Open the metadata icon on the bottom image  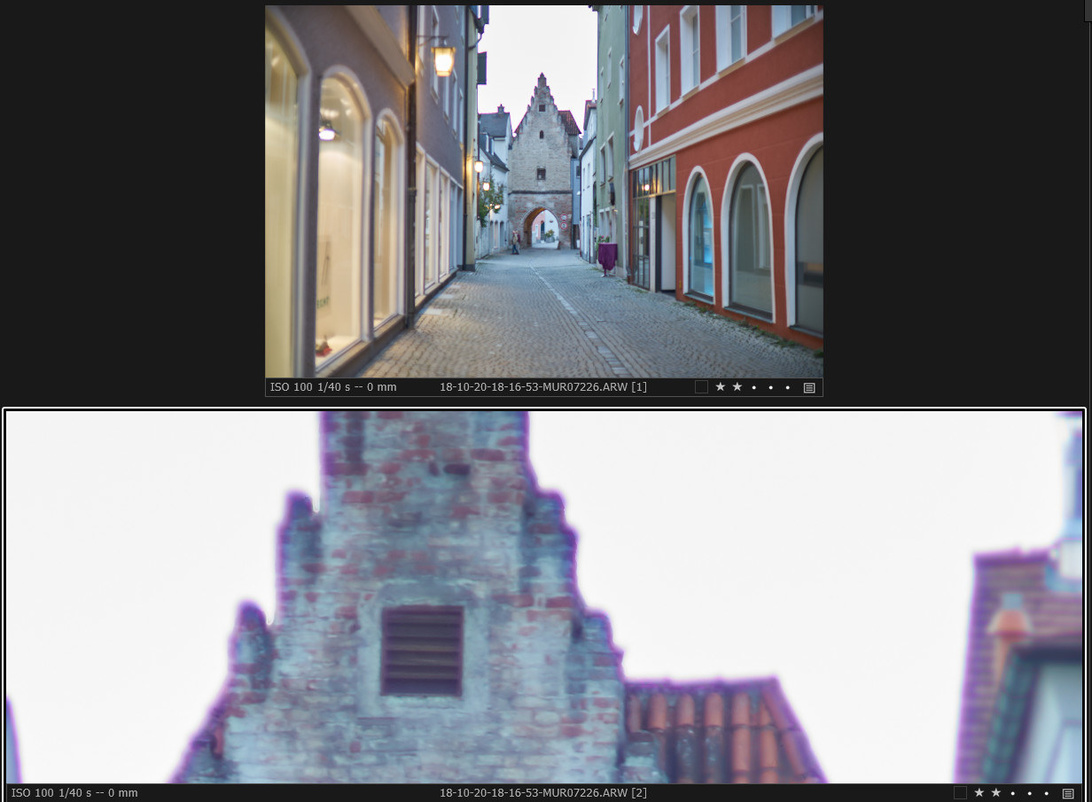[x=1068, y=793]
